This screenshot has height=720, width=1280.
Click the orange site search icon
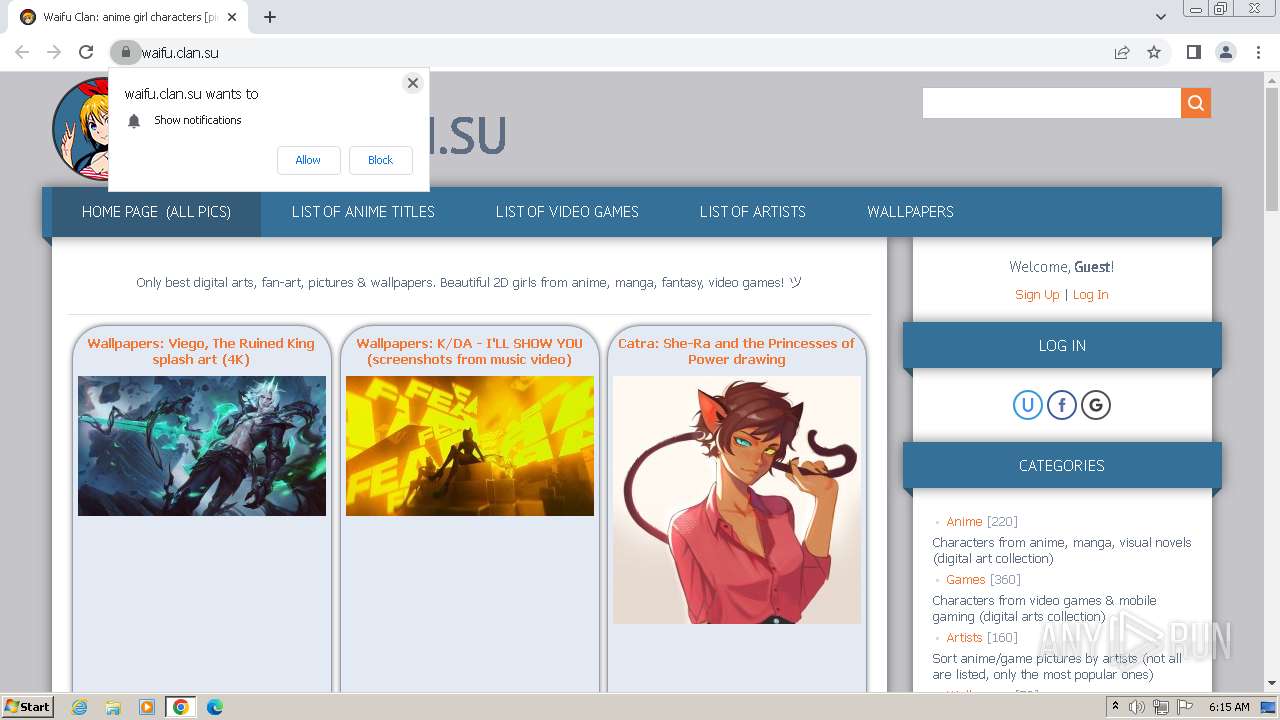coord(1196,103)
